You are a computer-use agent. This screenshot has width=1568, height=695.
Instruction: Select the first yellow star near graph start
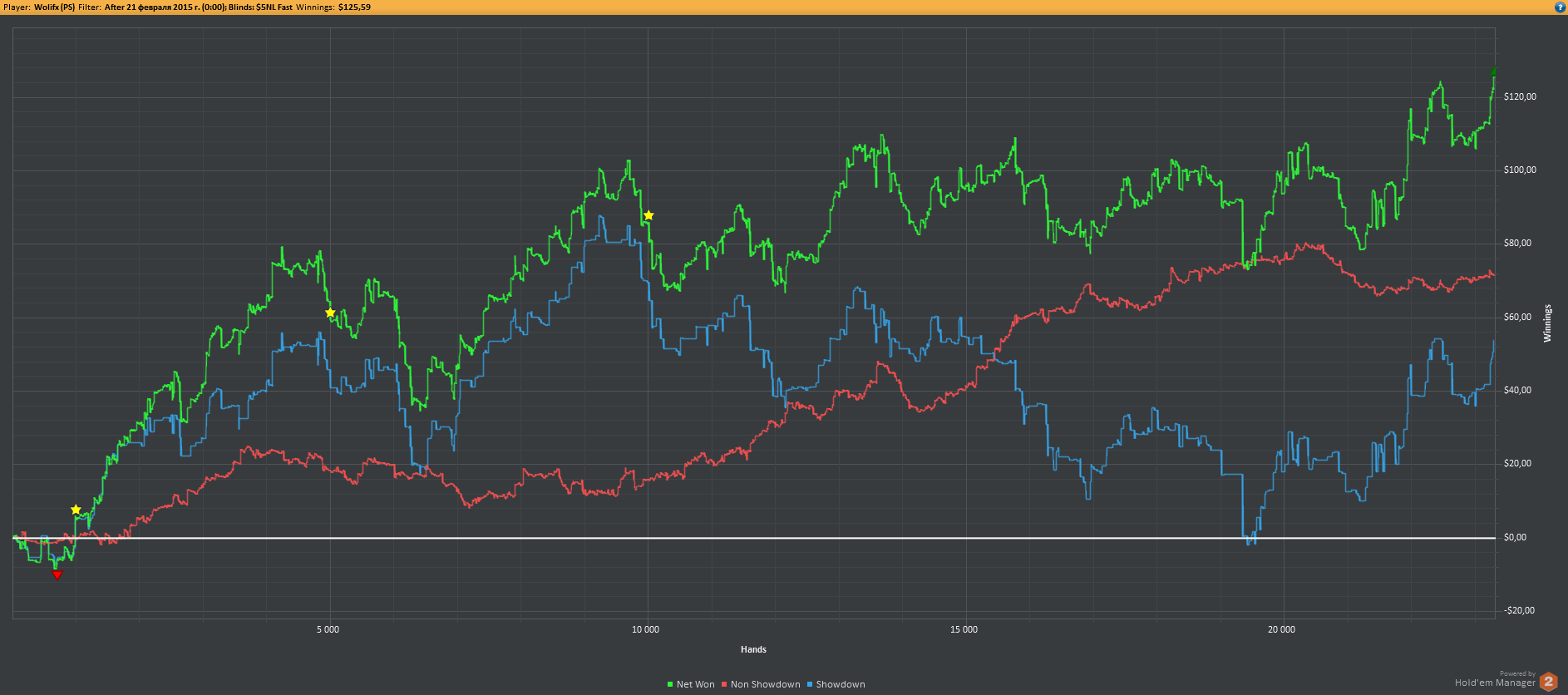[76, 510]
